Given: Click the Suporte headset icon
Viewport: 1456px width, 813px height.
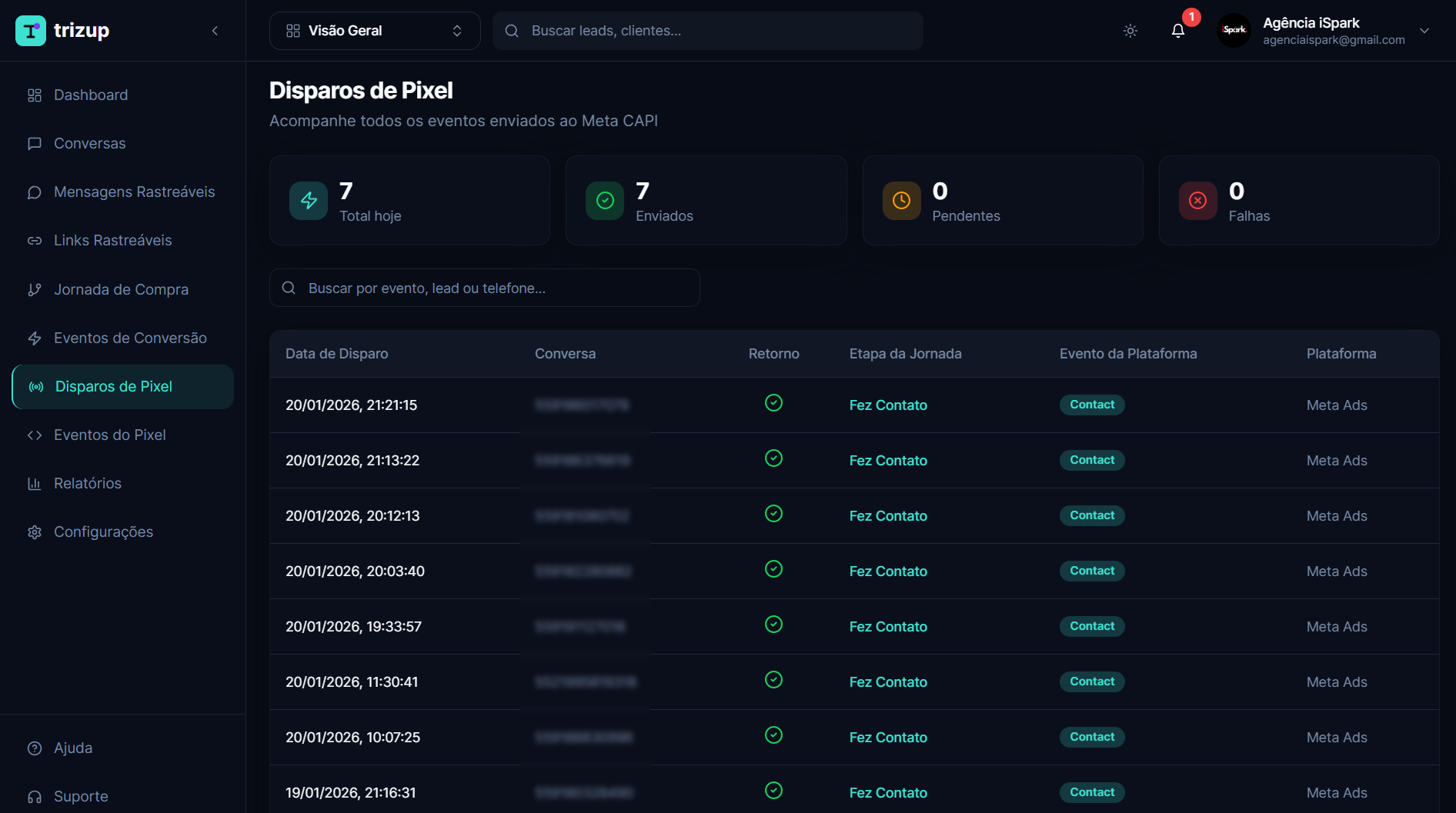Looking at the screenshot, I should pyautogui.click(x=35, y=797).
